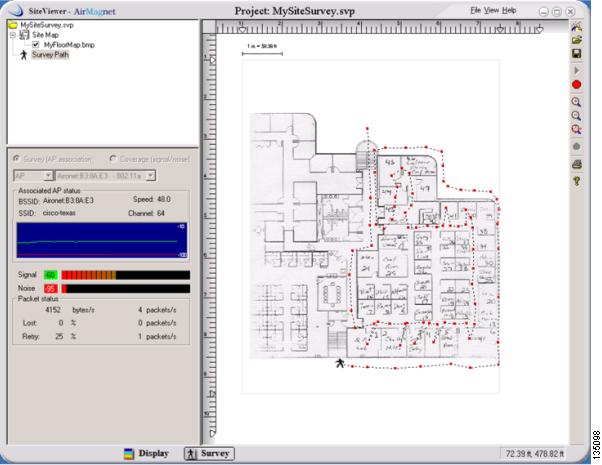Click the walking man Survey Path icon
This screenshot has width=602, height=465.
pyautogui.click(x=24, y=55)
